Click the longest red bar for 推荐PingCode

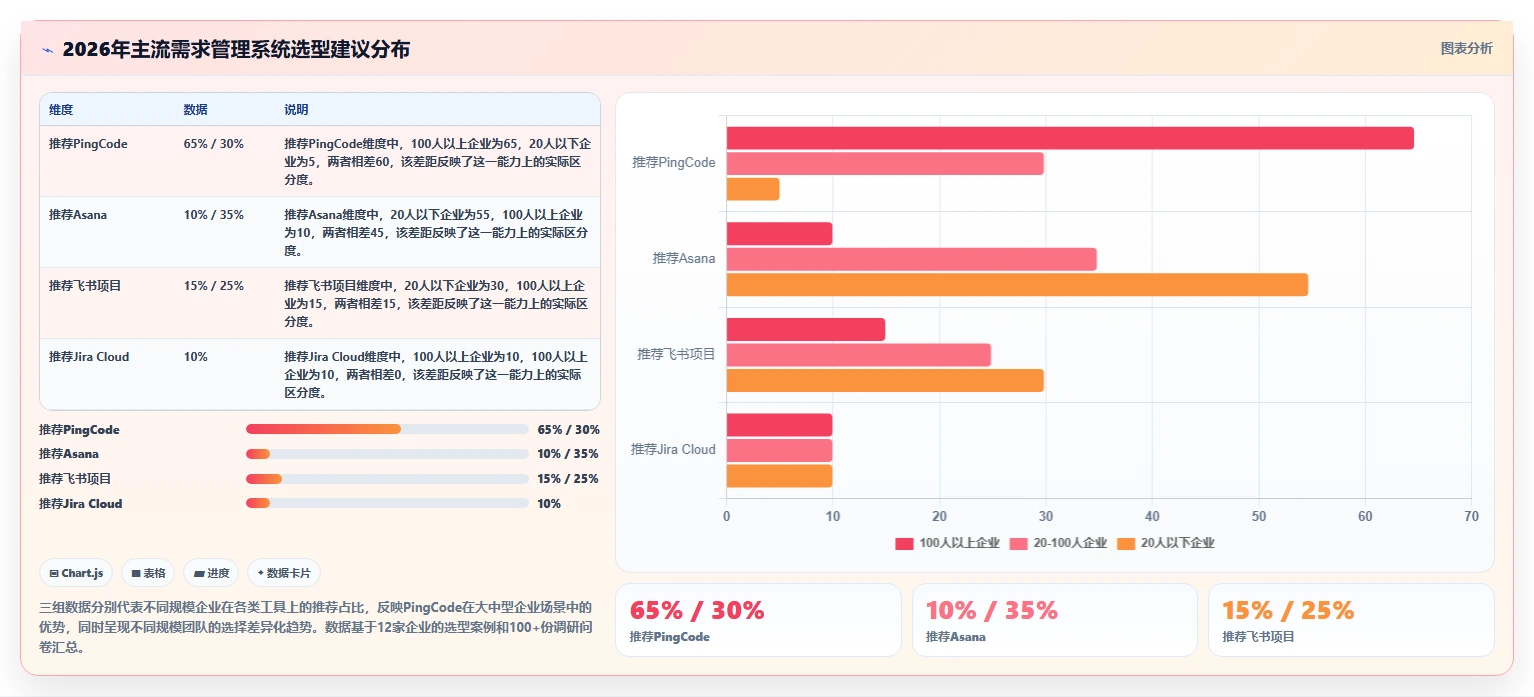click(1070, 138)
